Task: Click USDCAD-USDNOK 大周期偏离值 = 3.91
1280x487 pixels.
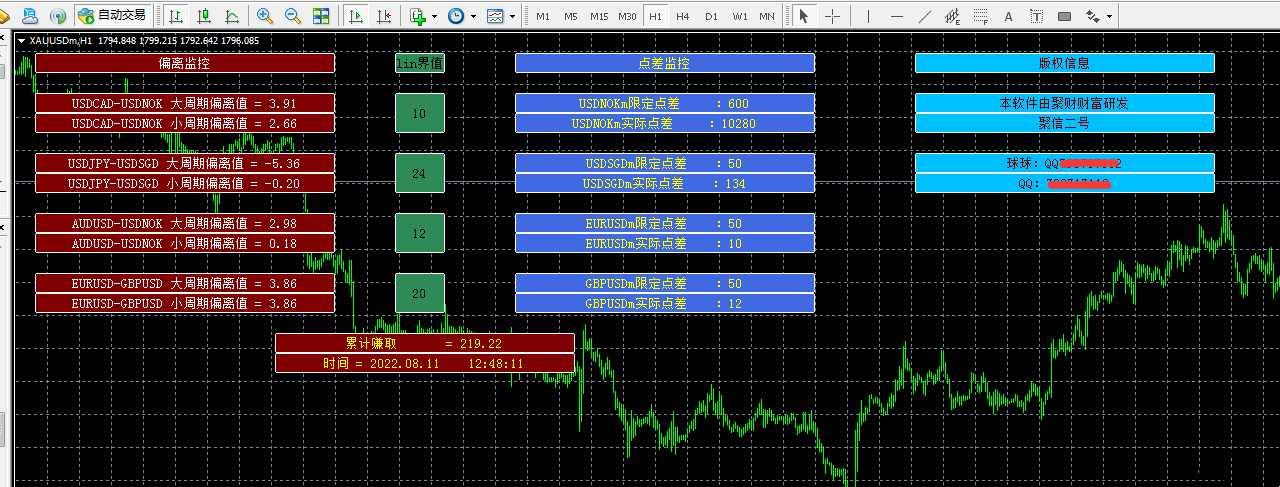Action: click(185, 103)
